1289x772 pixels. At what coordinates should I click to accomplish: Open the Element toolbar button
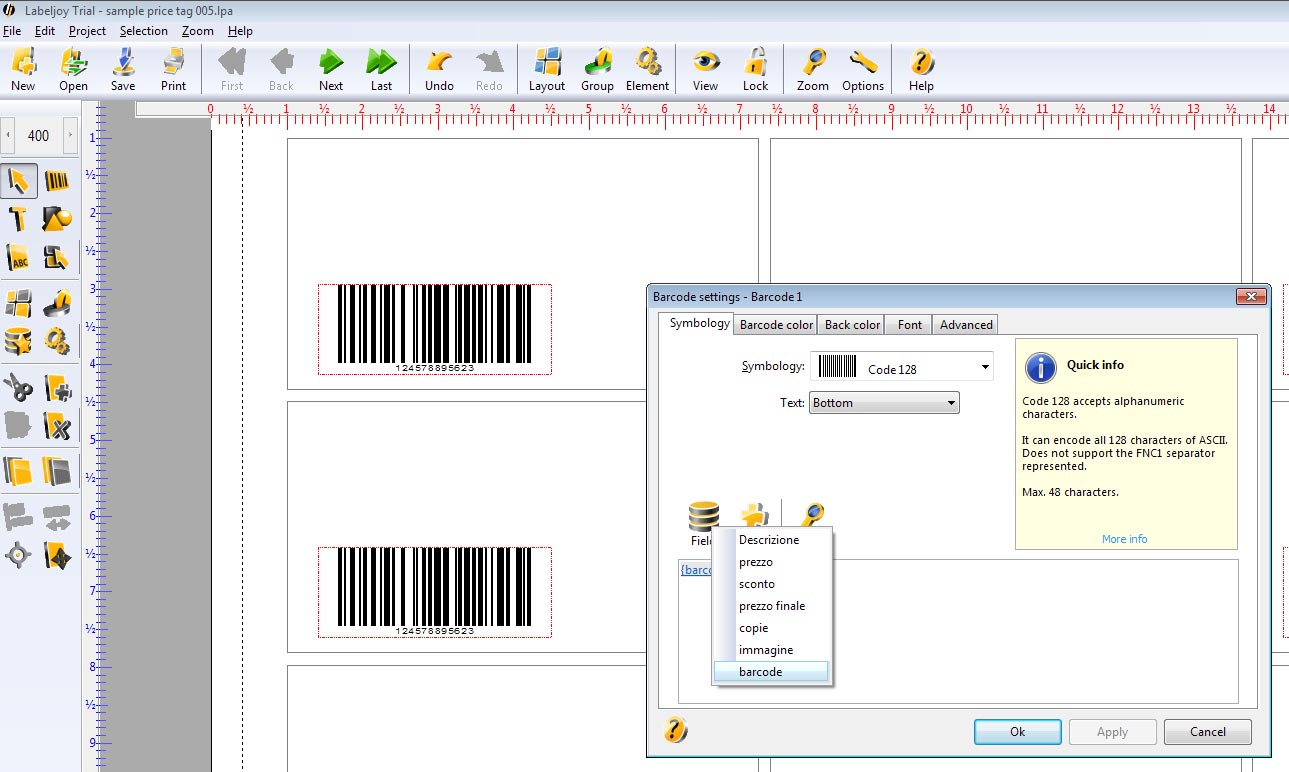click(647, 70)
